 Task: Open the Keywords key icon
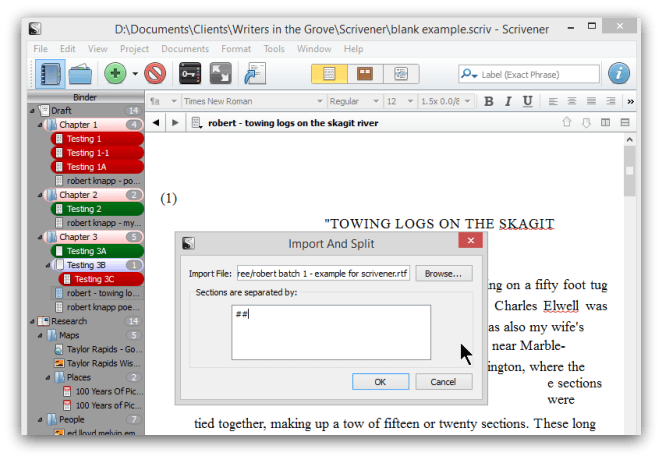click(x=190, y=73)
